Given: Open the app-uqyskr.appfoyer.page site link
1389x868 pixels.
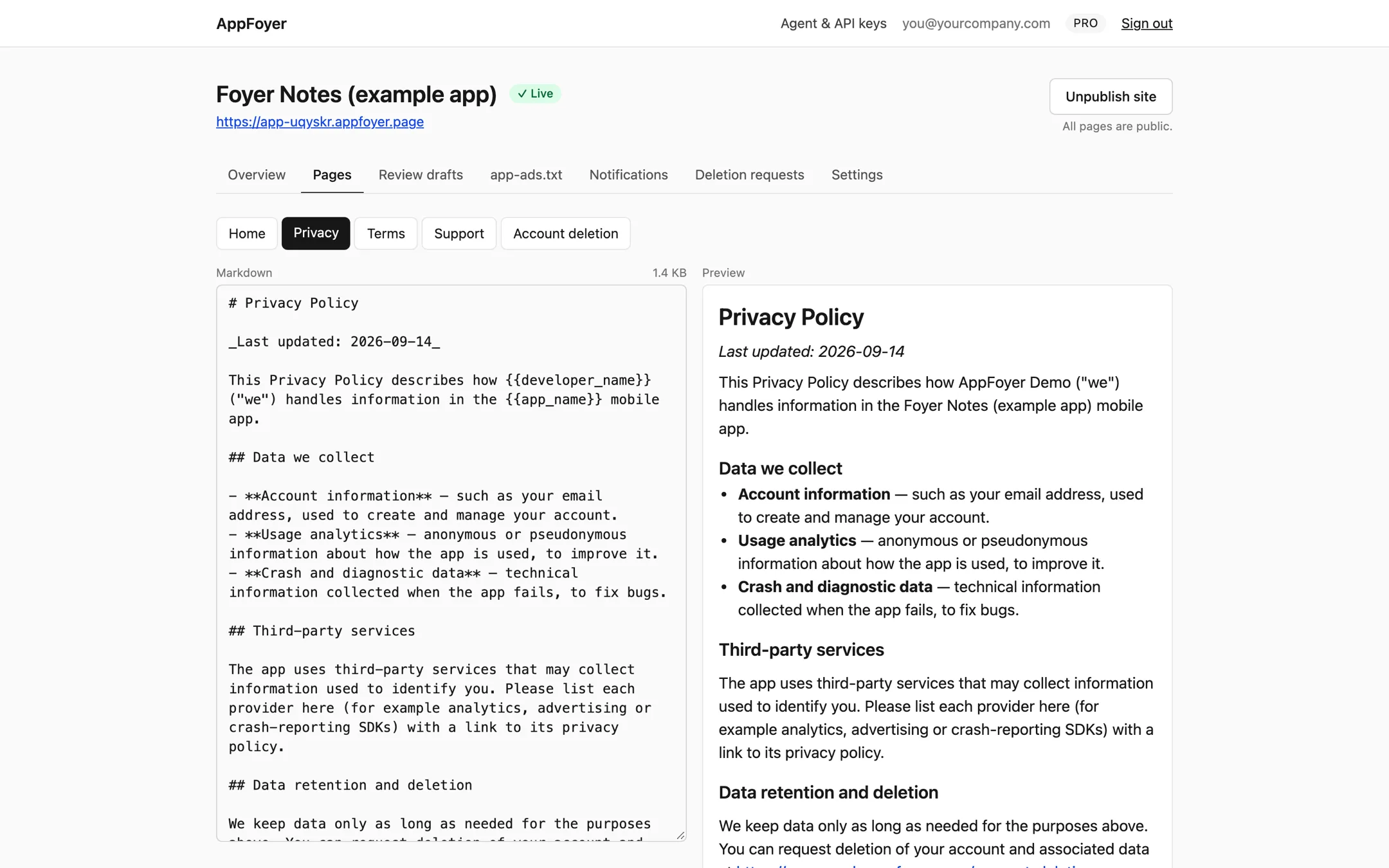Looking at the screenshot, I should tap(320, 122).
